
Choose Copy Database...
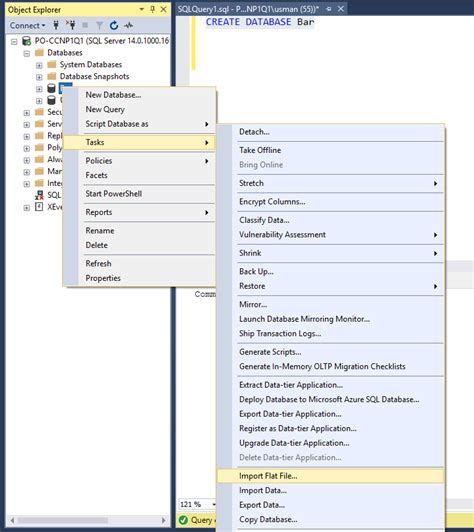click(330, 520)
